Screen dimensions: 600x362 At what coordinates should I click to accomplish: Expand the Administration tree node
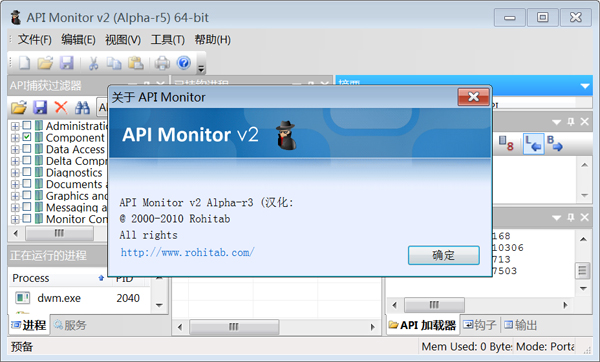15,126
